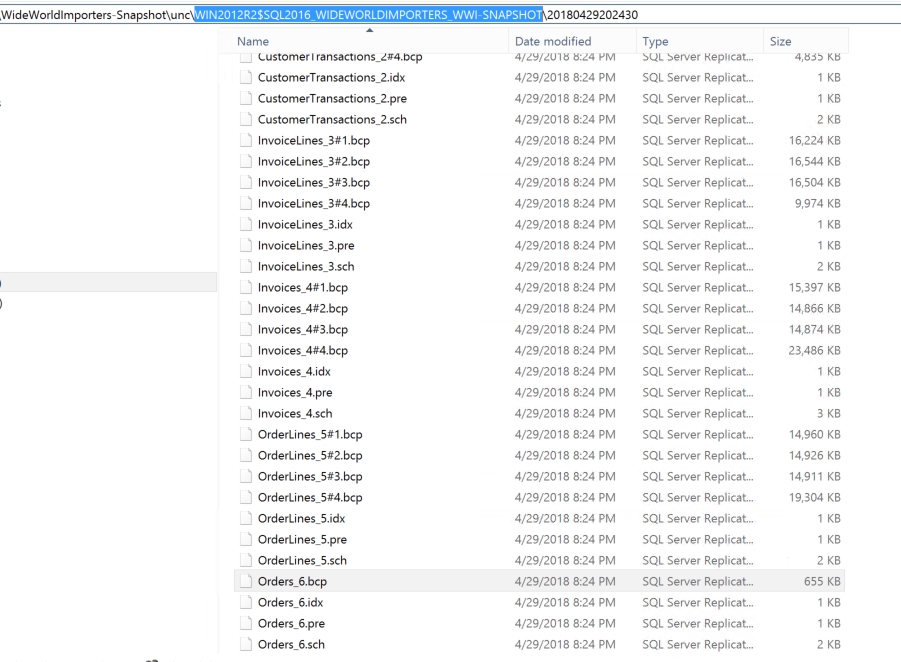
Task: Select the file name InvoiceLines_3.idx
Action: click(305, 225)
